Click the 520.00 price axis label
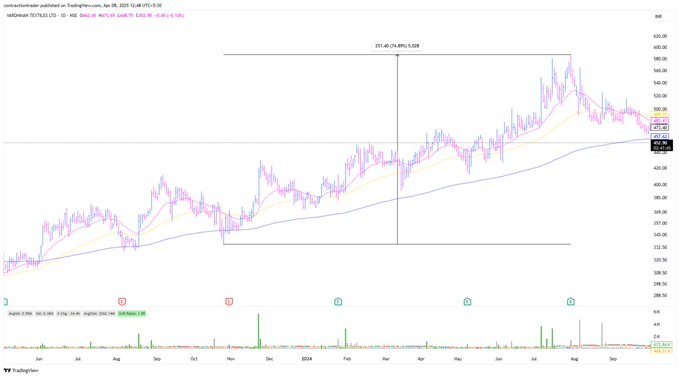Viewport: 680px width, 377px height. coord(660,96)
